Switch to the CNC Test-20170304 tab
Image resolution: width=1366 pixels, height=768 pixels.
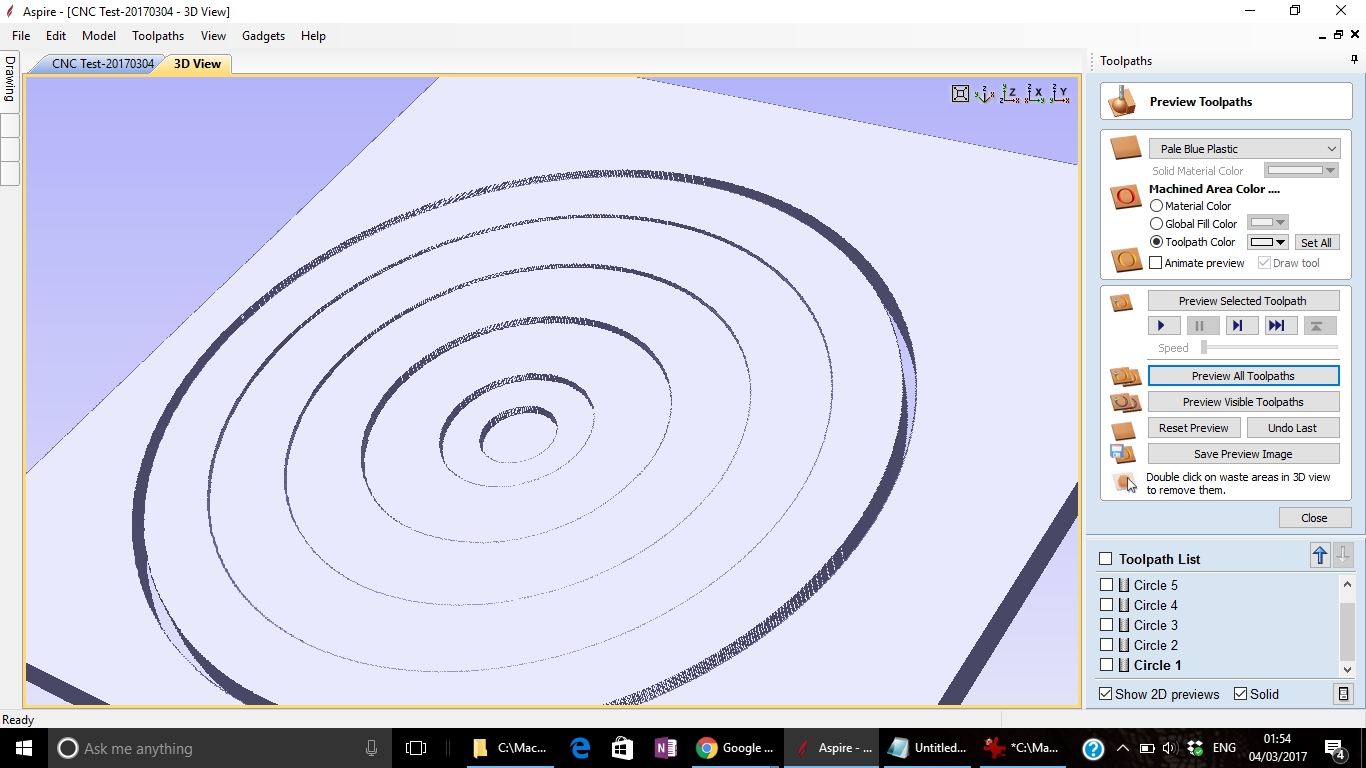pyautogui.click(x=103, y=64)
